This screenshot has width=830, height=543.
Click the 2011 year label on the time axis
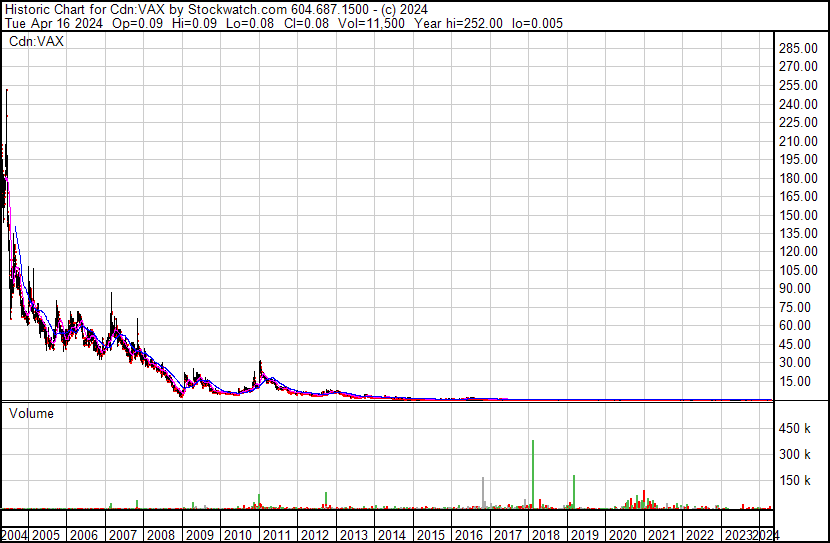coord(277,535)
